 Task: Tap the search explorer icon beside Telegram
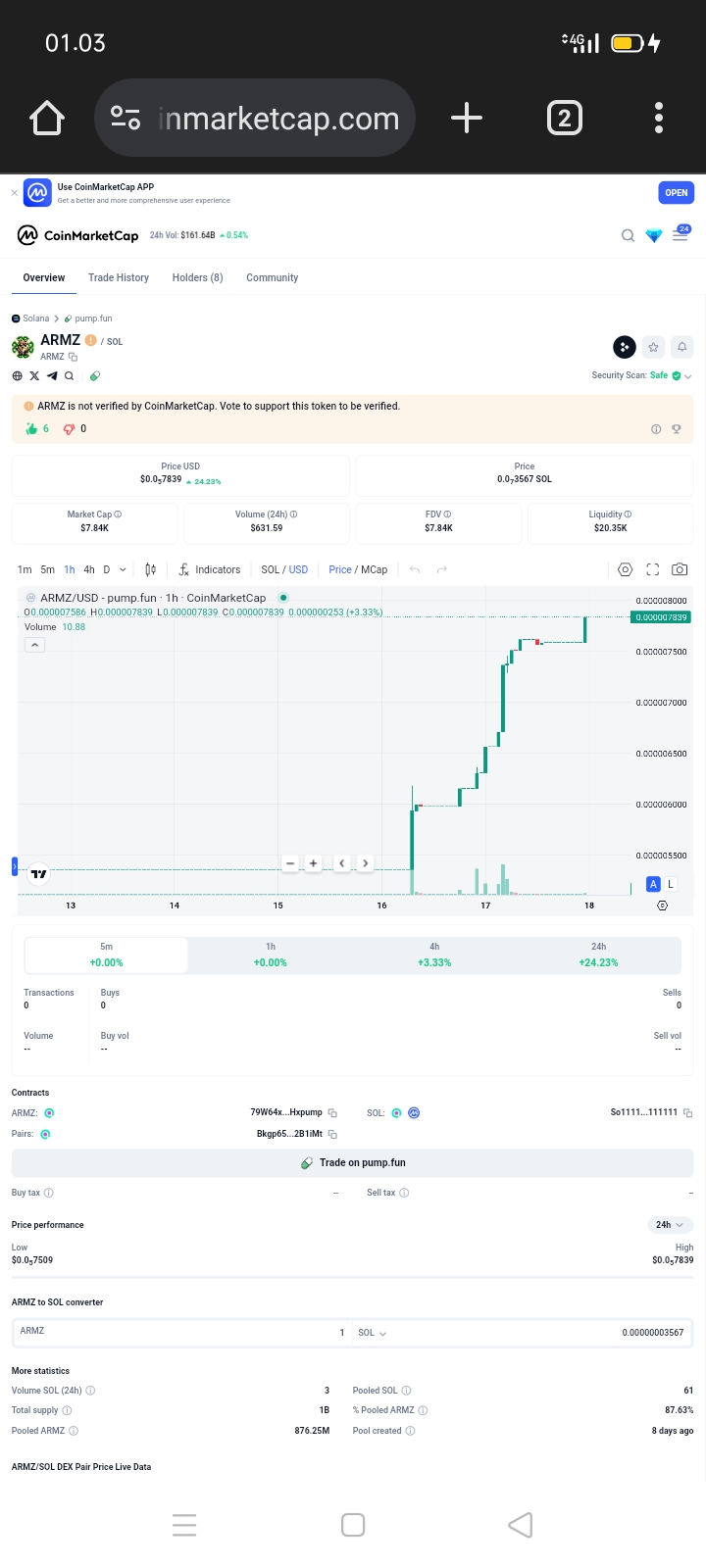(70, 375)
